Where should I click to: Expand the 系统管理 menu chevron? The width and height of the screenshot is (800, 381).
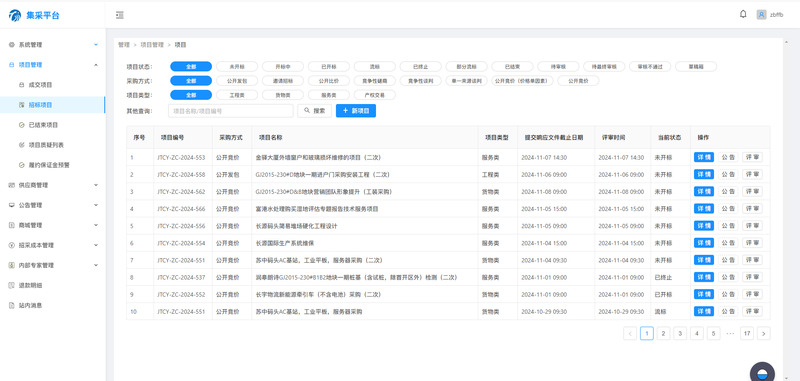pyautogui.click(x=96, y=45)
